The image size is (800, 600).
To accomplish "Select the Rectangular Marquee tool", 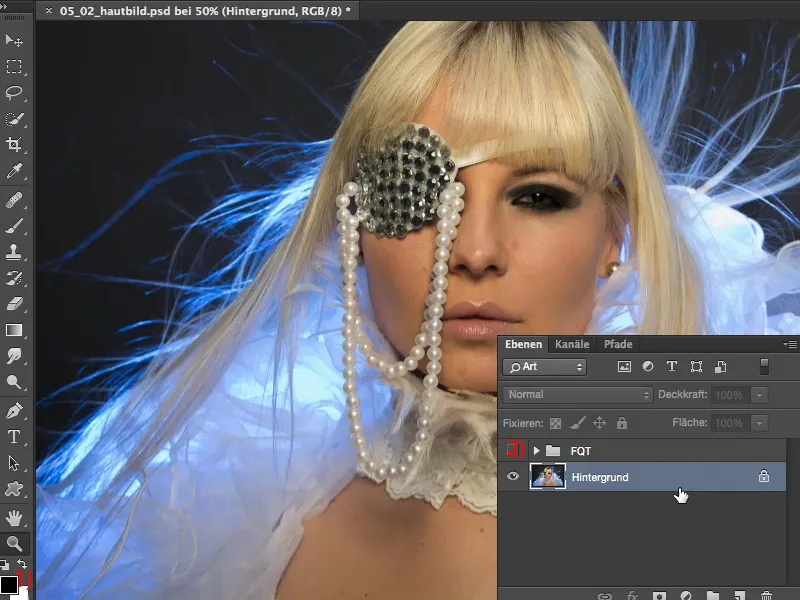I will pos(14,66).
